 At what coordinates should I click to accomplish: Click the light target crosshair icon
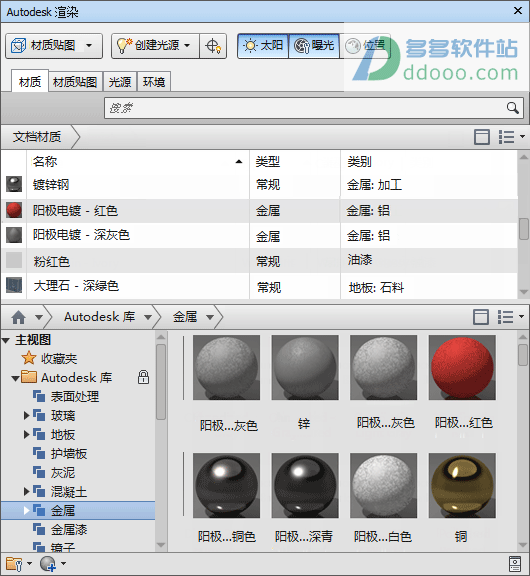213,46
